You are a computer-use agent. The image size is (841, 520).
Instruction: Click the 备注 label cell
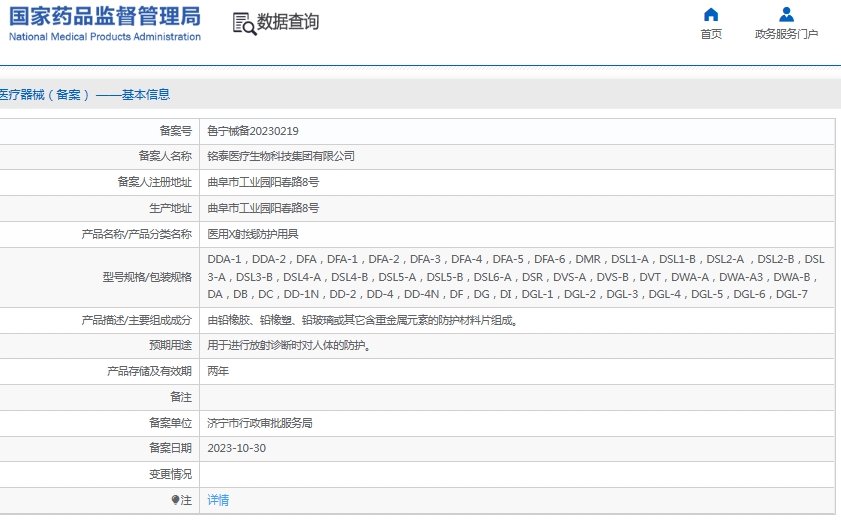click(x=100, y=397)
